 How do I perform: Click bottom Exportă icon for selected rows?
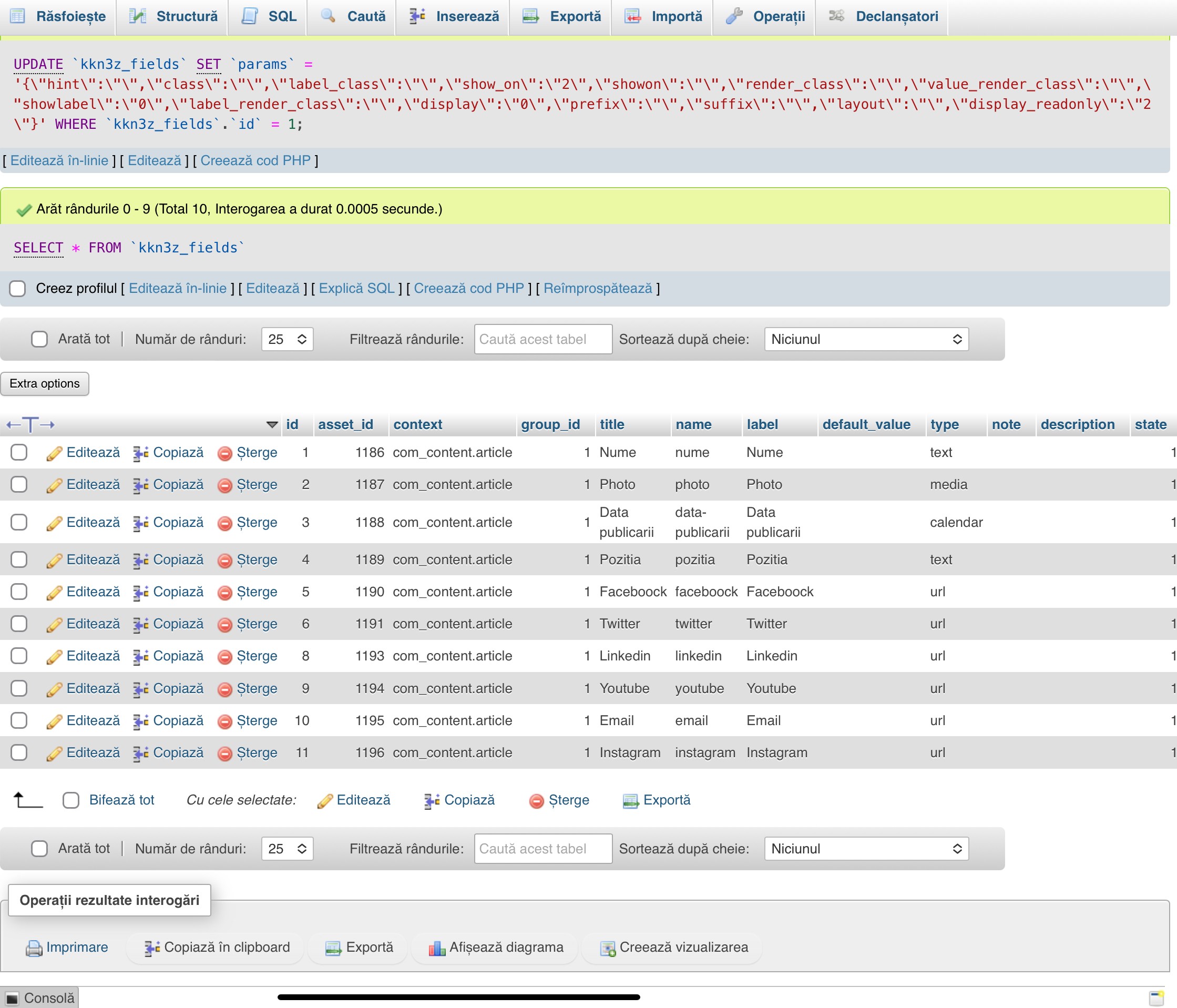630,801
